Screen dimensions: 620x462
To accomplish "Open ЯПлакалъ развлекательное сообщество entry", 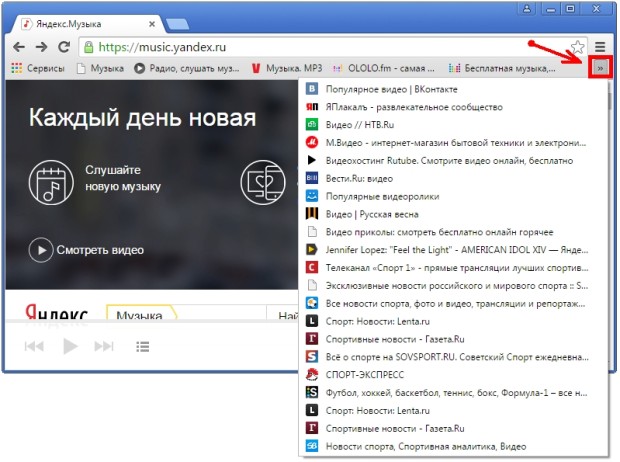I will tap(454, 107).
